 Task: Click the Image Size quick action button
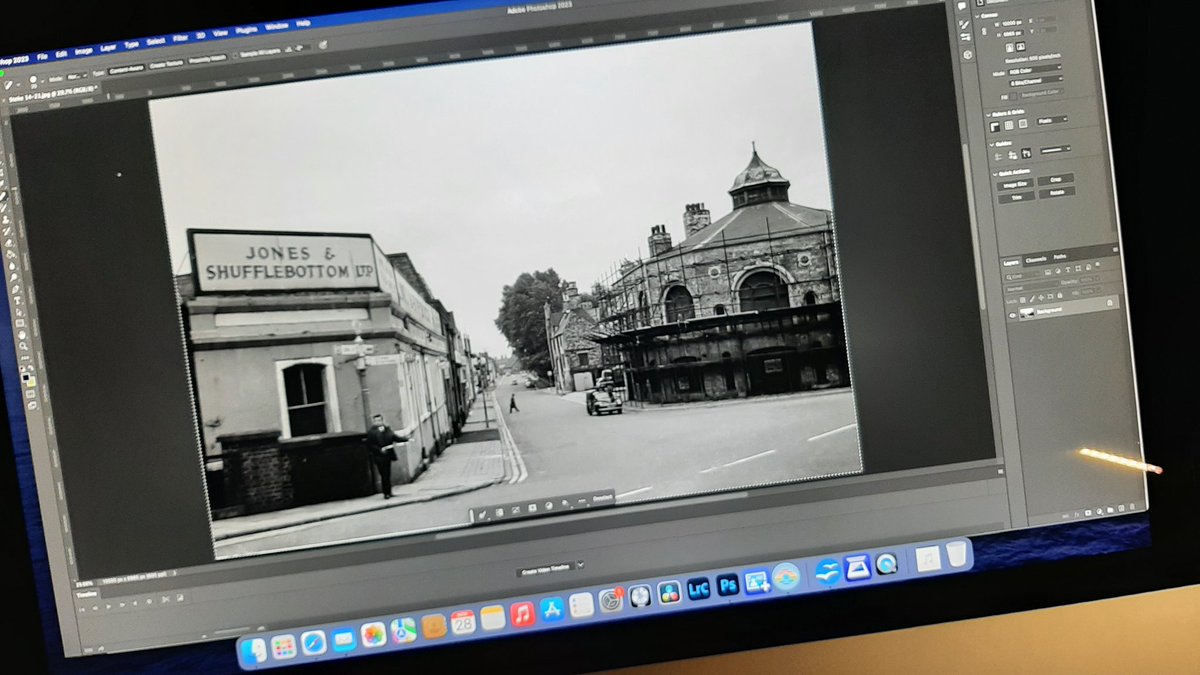click(x=1015, y=184)
